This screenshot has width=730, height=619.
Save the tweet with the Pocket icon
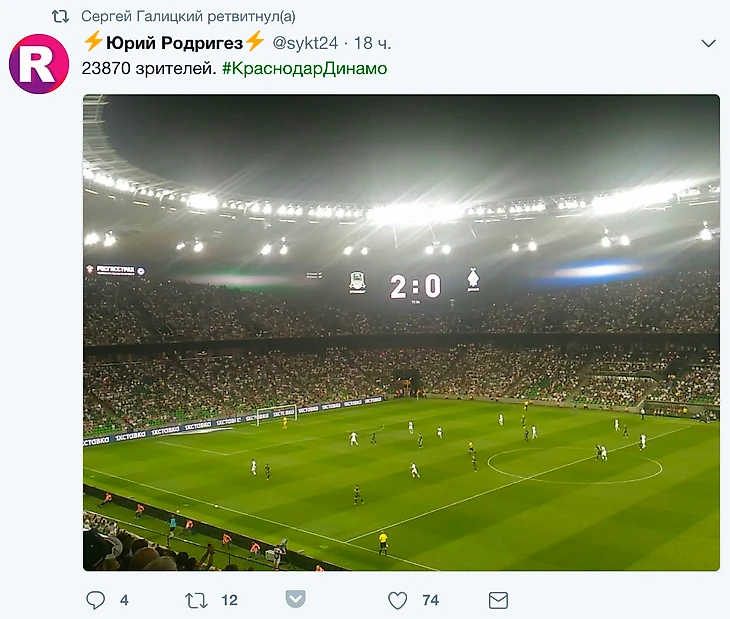295,600
